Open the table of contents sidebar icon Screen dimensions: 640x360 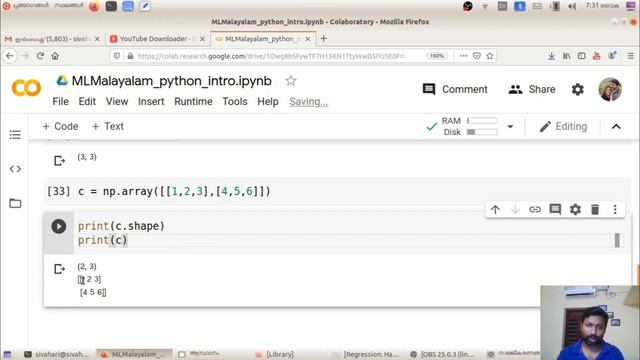[x=15, y=135]
